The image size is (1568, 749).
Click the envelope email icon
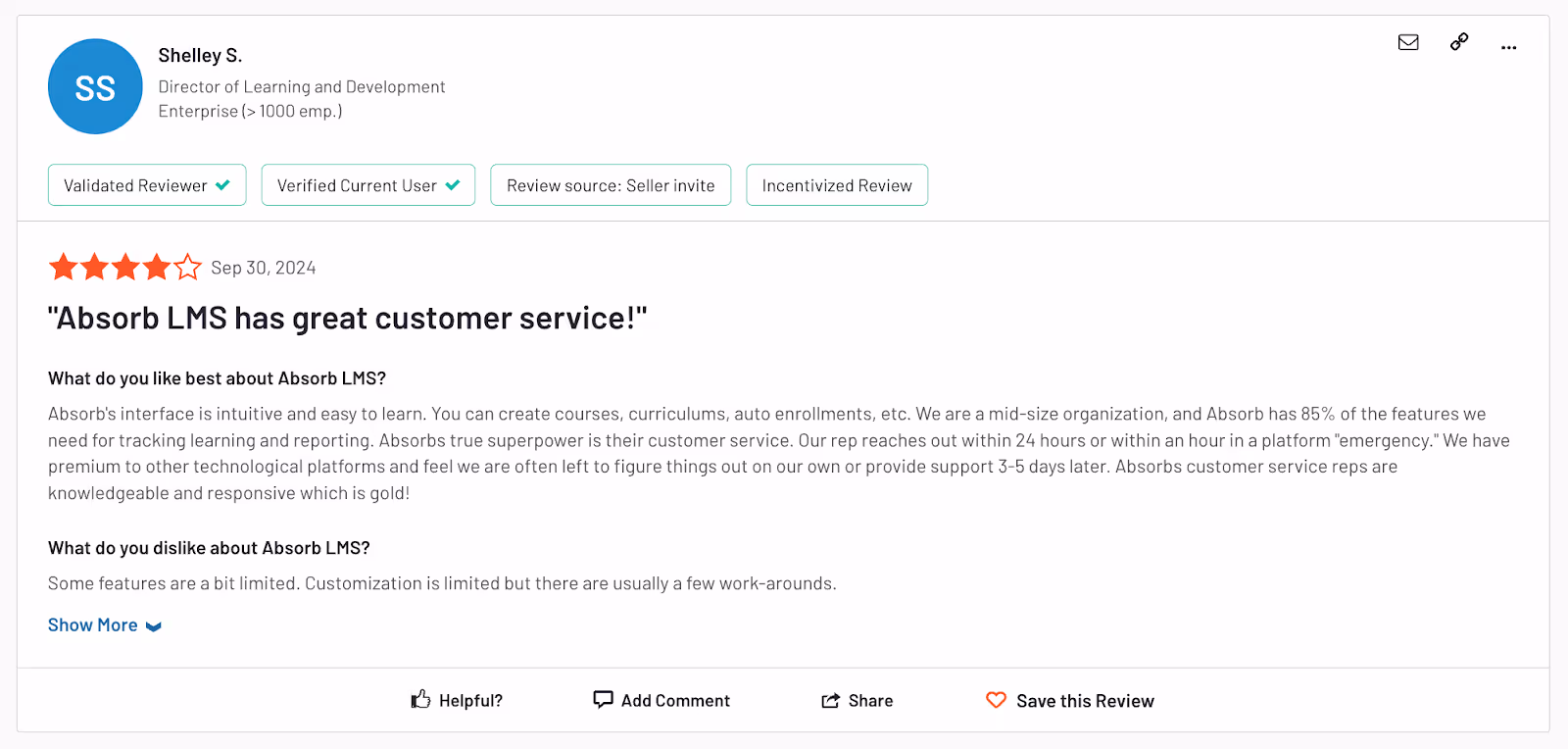point(1408,42)
